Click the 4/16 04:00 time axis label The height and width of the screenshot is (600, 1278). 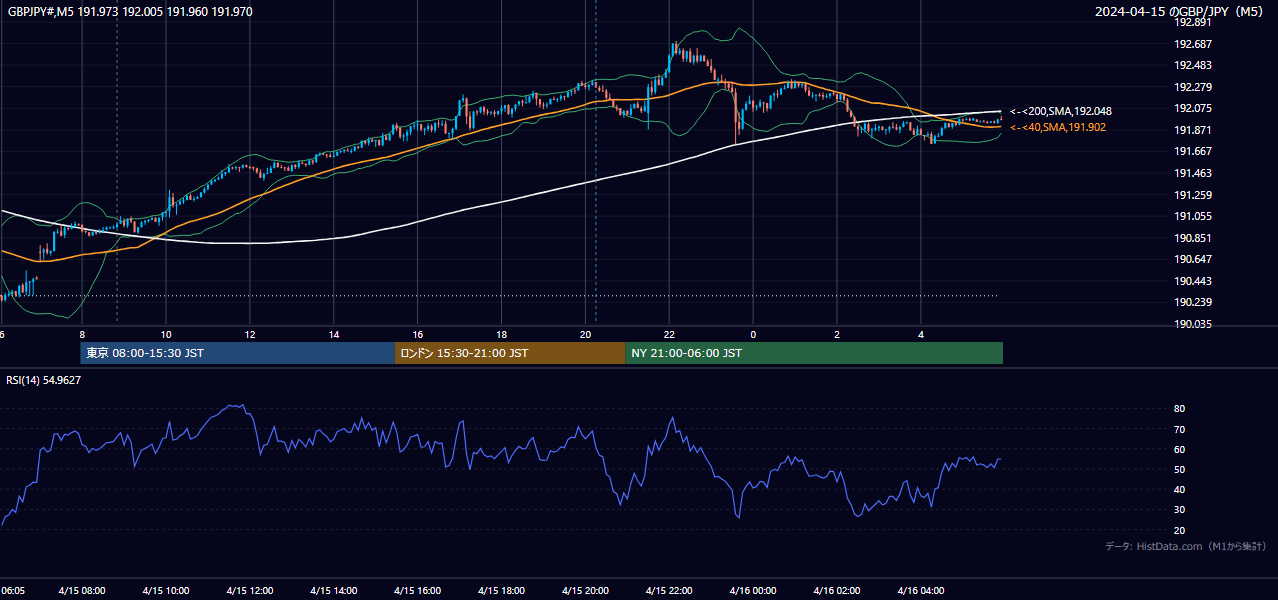click(921, 591)
